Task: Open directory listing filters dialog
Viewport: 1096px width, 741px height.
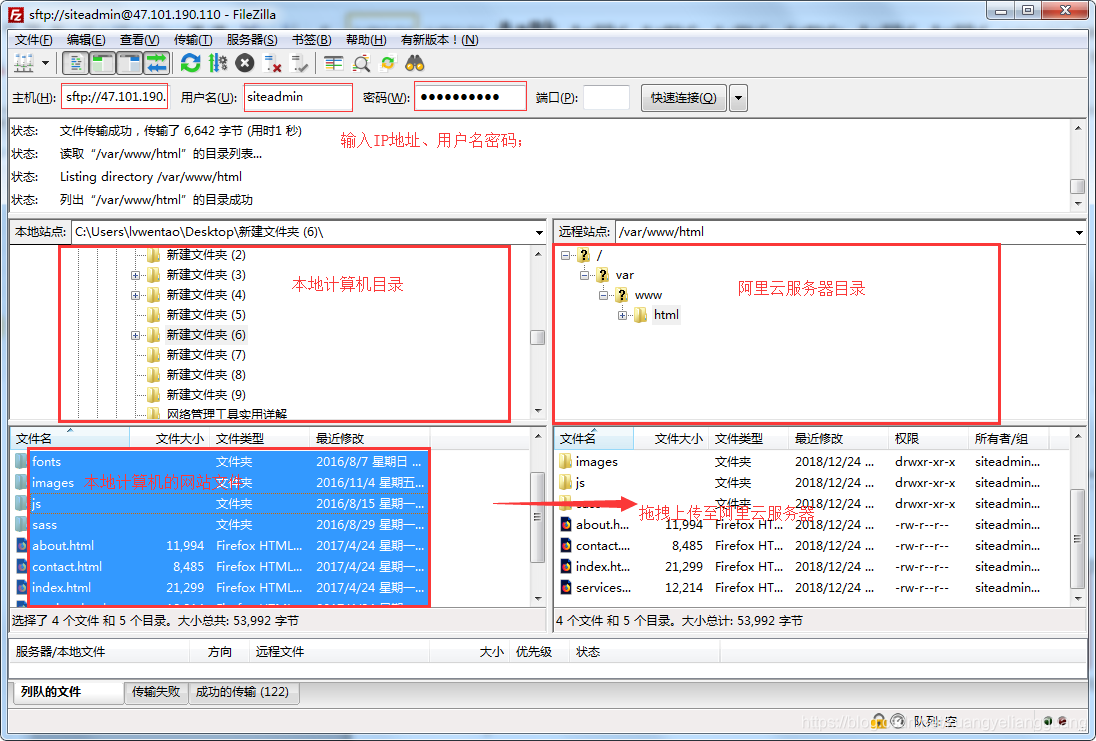Action: click(x=333, y=63)
